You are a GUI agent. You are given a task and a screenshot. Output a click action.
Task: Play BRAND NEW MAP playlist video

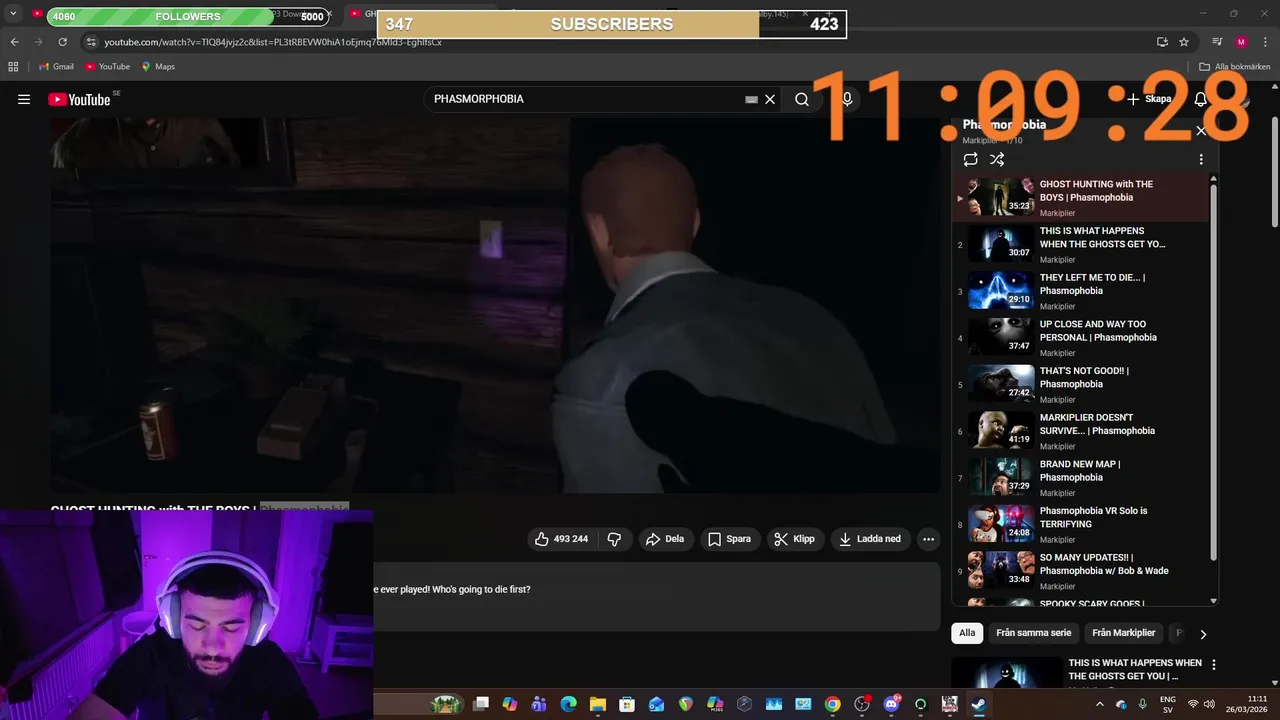1081,478
